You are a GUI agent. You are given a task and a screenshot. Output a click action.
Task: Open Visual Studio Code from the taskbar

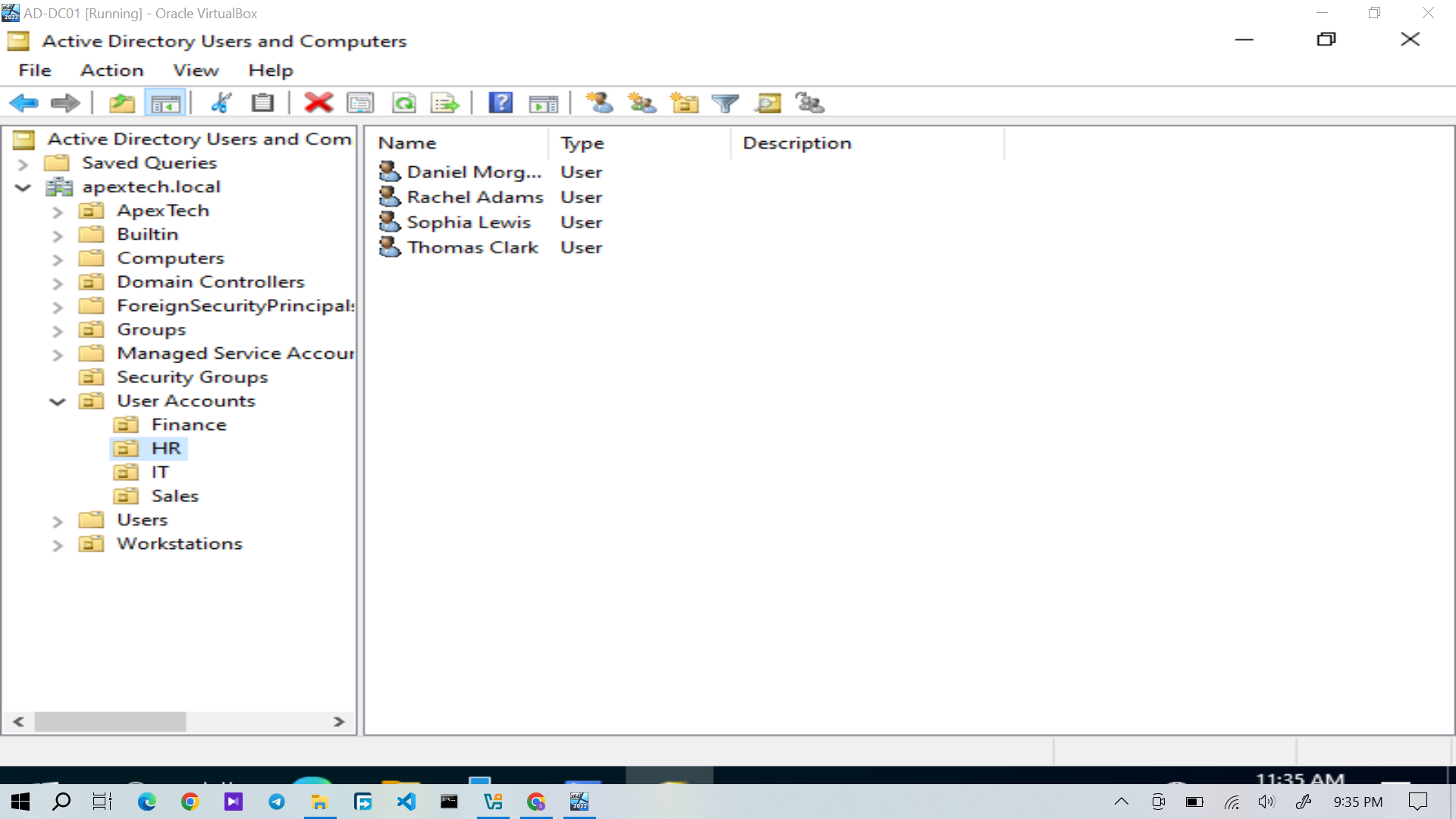click(x=406, y=802)
